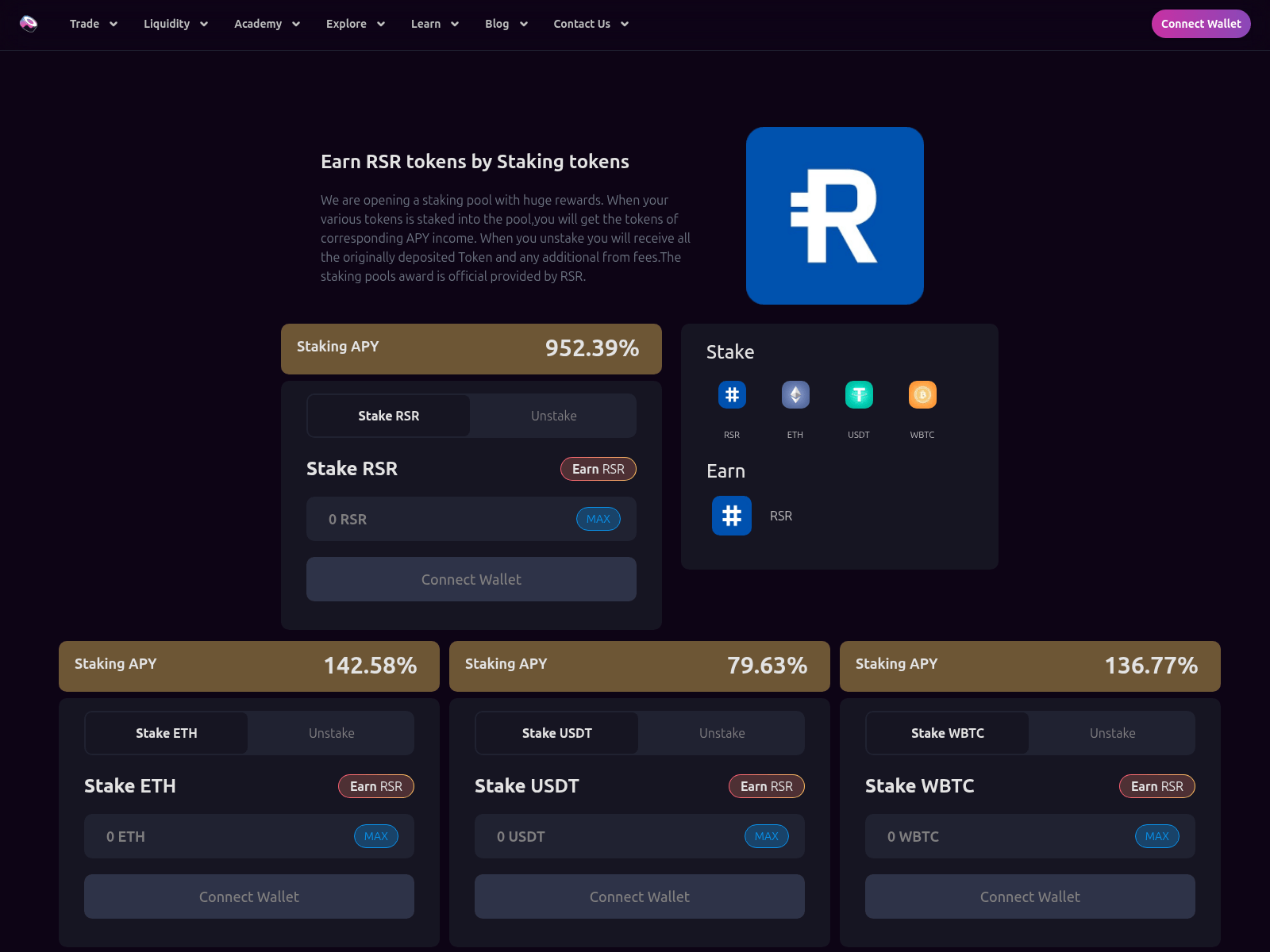Screen dimensions: 1270x952
Task: Click the 952.39% staking APY value
Action: click(592, 348)
